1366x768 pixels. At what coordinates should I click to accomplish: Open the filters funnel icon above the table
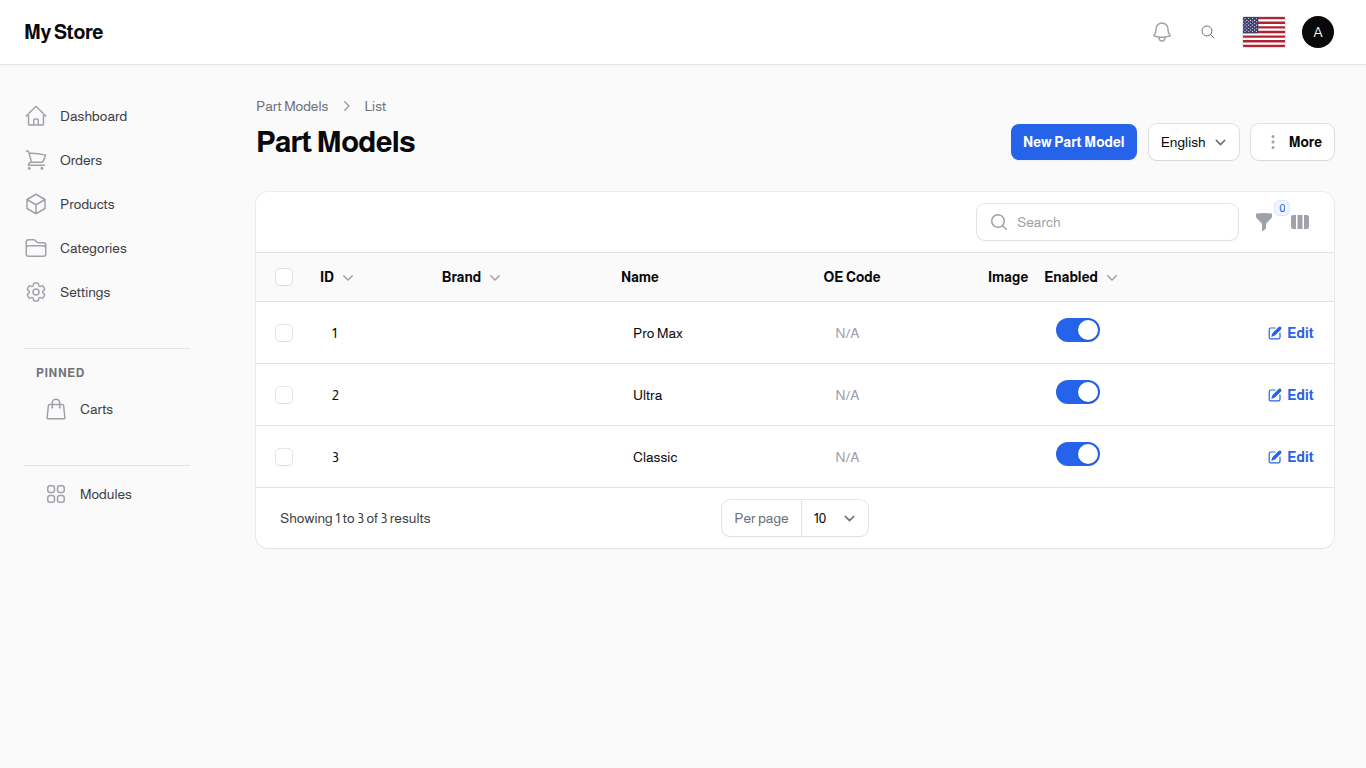coord(1264,222)
